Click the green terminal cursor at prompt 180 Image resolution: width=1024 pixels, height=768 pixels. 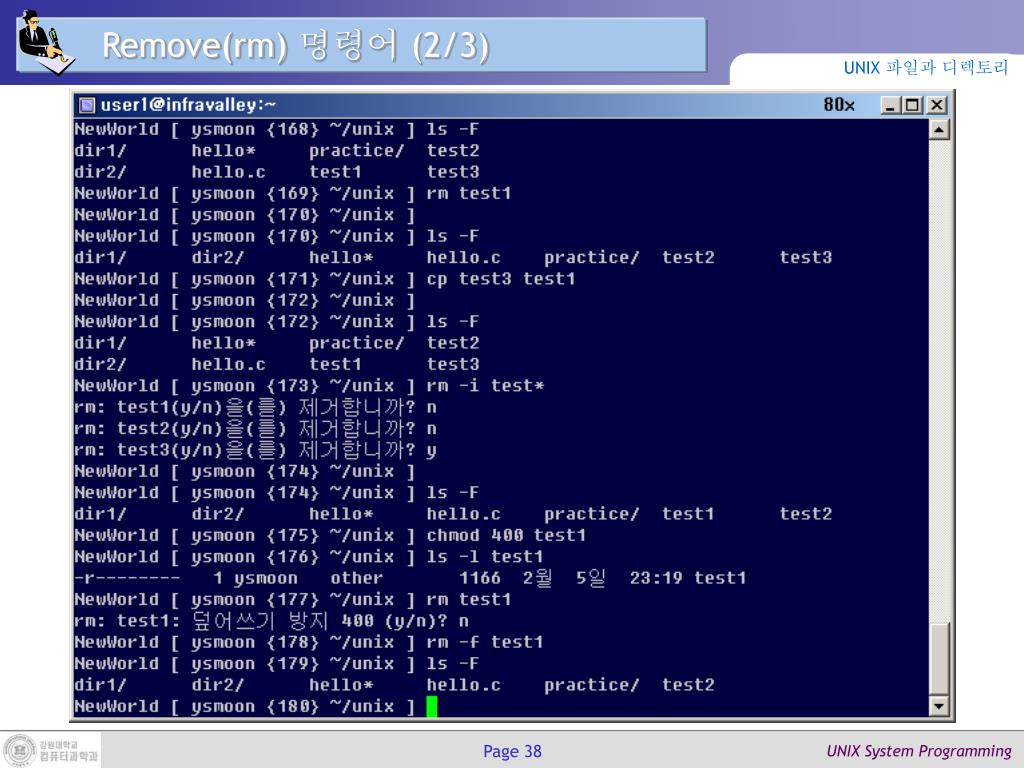click(x=432, y=707)
